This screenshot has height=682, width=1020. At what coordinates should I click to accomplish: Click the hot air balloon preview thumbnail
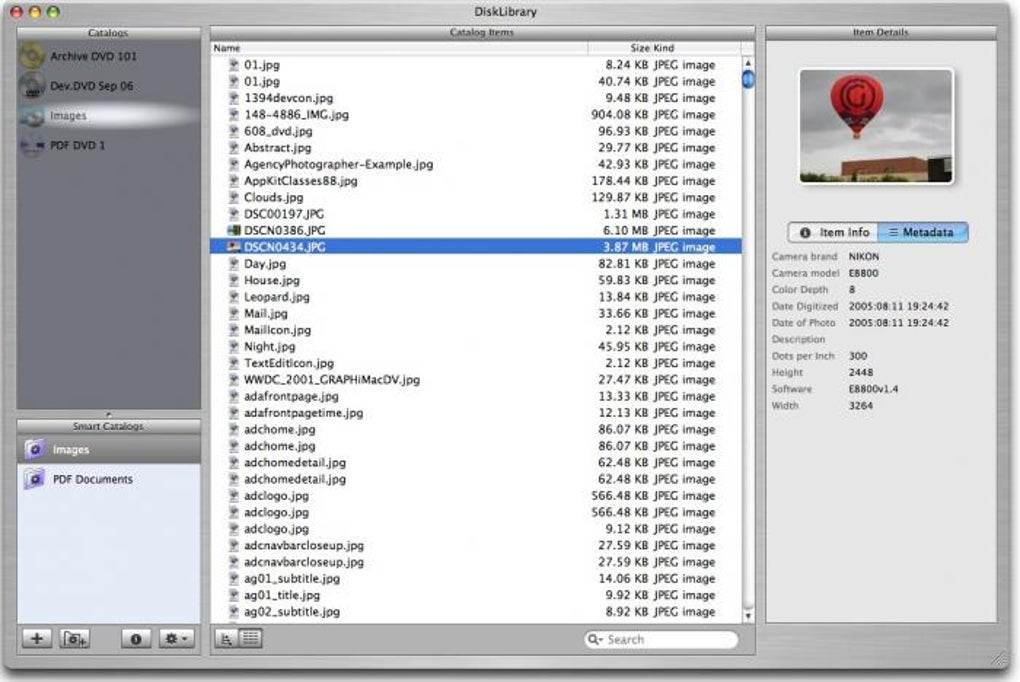(876, 126)
